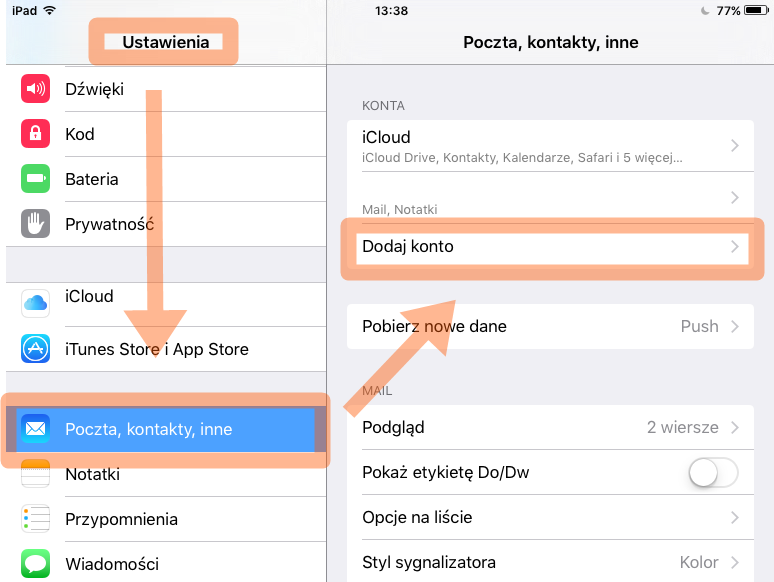Tap the Prywatność hand icon
Screen dimensions: 774x582
[36, 224]
